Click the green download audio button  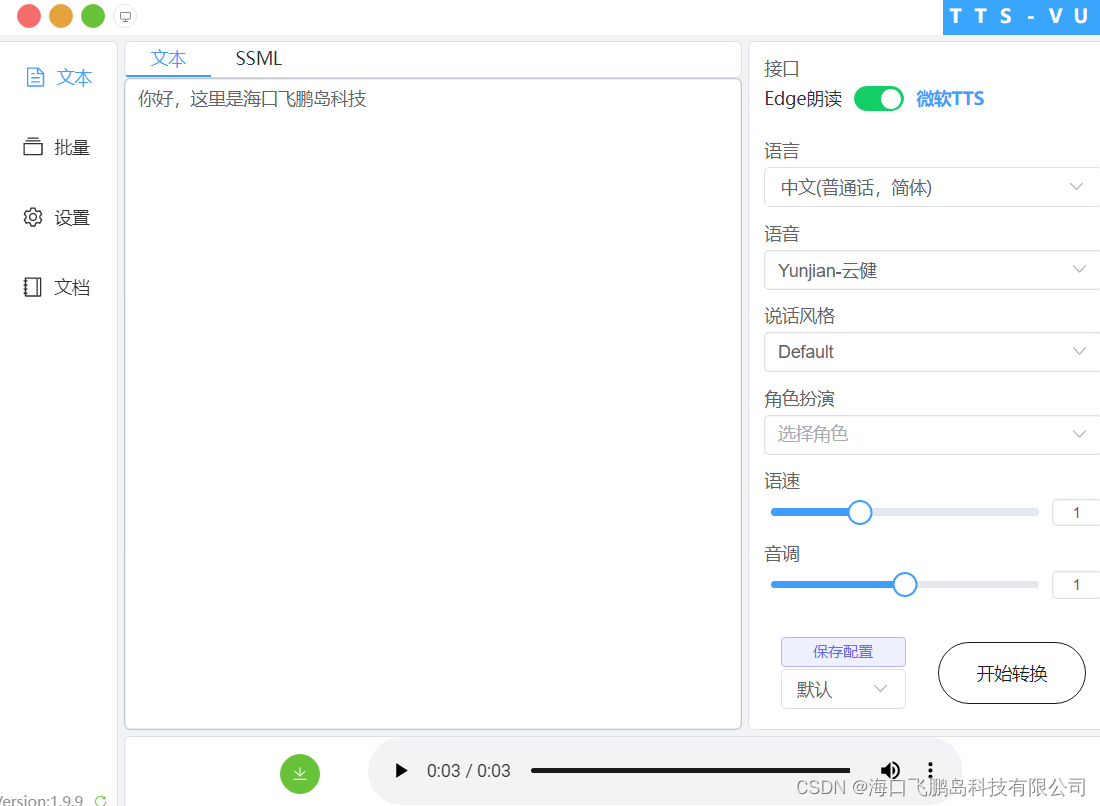click(299, 773)
